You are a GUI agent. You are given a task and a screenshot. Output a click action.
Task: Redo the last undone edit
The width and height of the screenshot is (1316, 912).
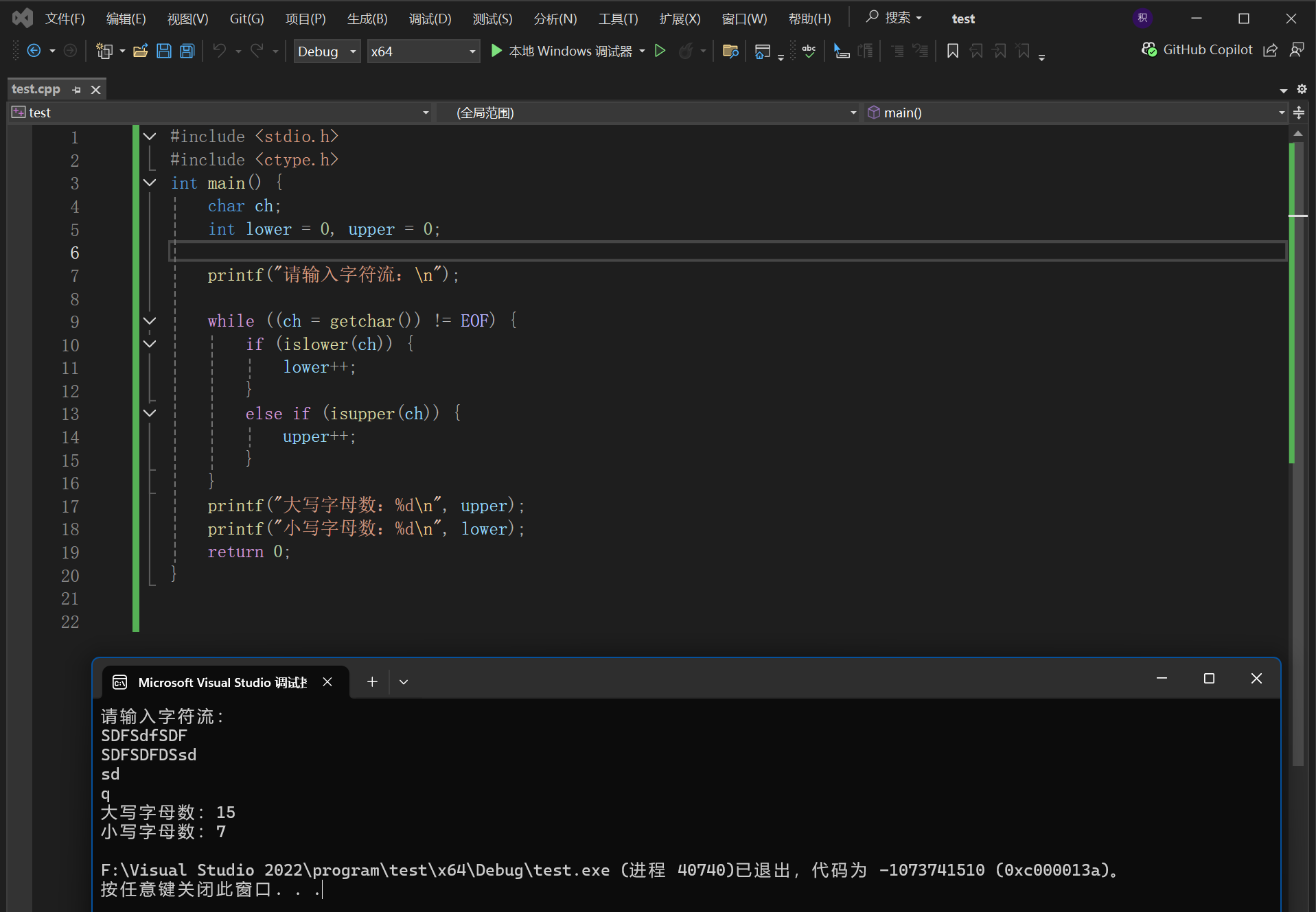tap(257, 51)
